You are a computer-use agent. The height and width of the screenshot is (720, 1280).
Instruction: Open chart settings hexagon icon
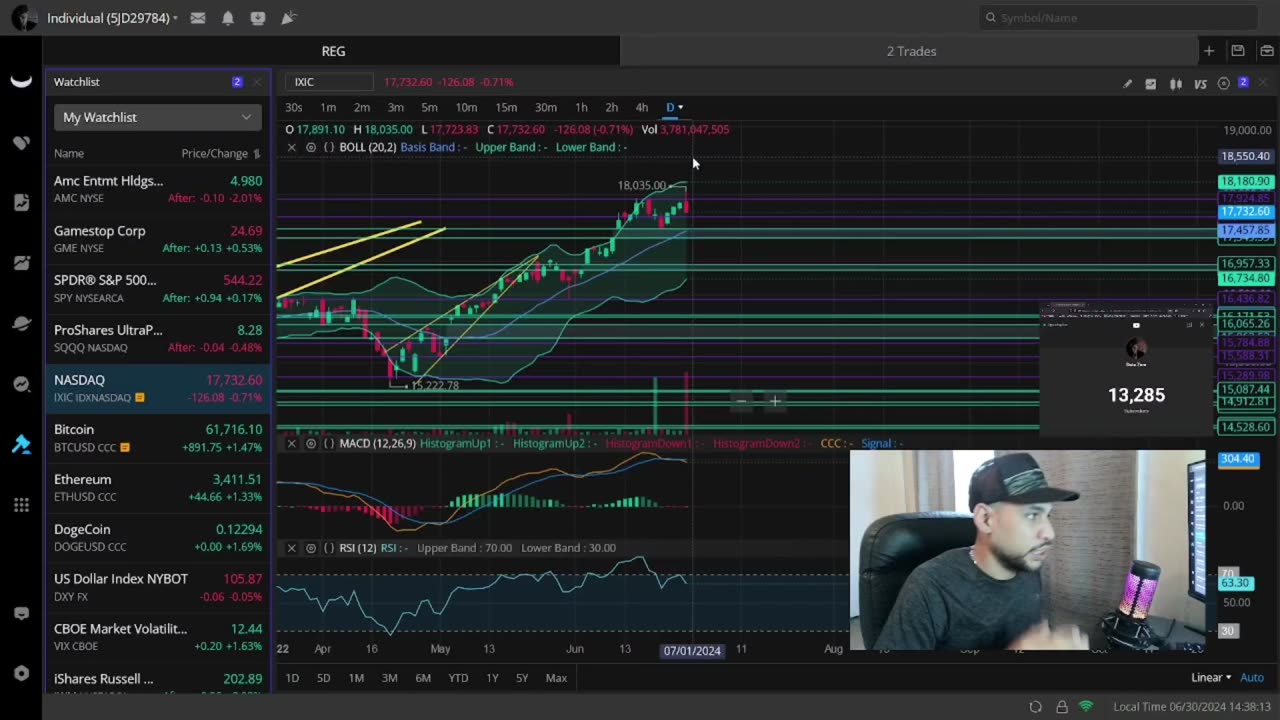tap(1223, 84)
